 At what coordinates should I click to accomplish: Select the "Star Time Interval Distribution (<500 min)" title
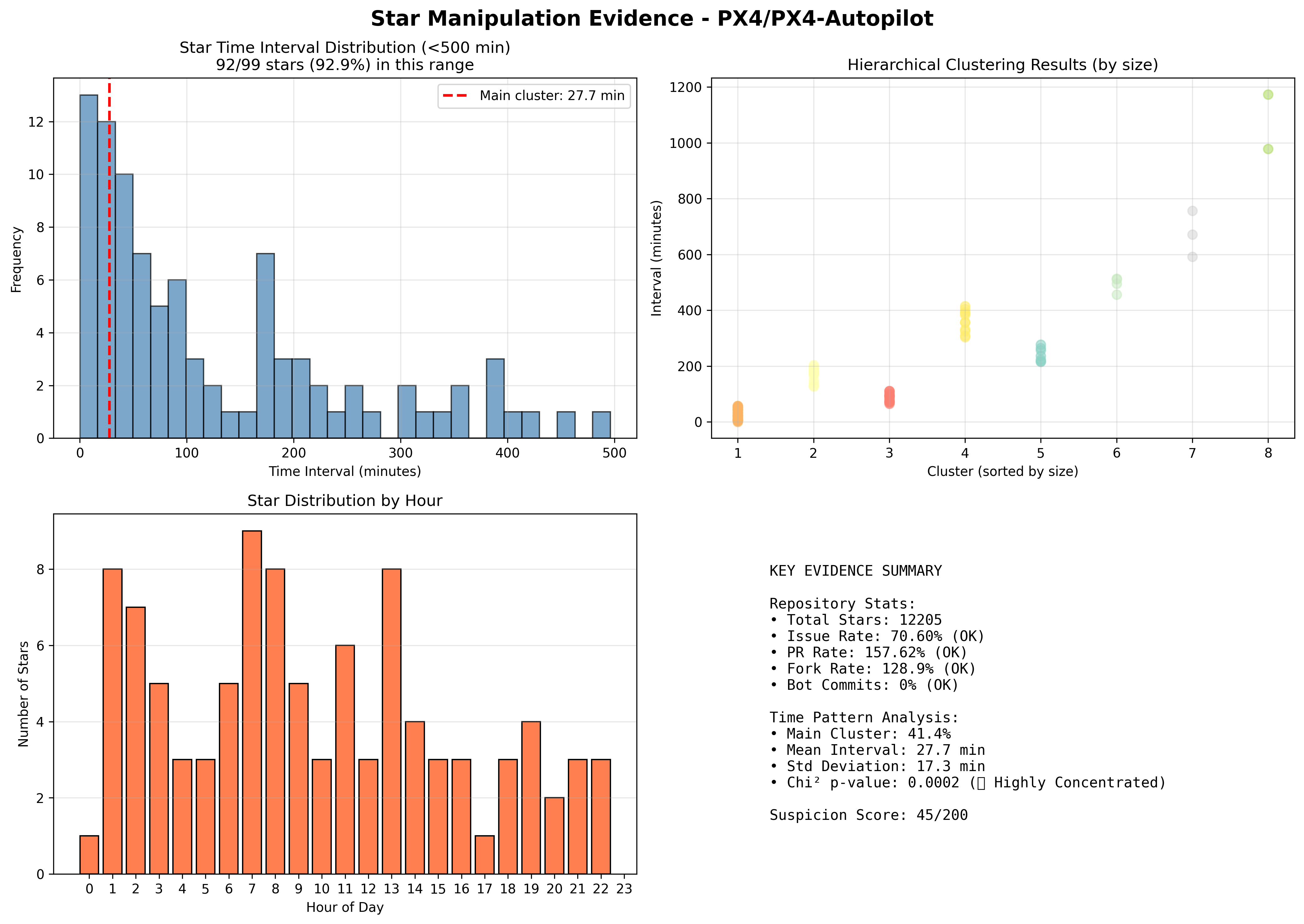[345, 48]
